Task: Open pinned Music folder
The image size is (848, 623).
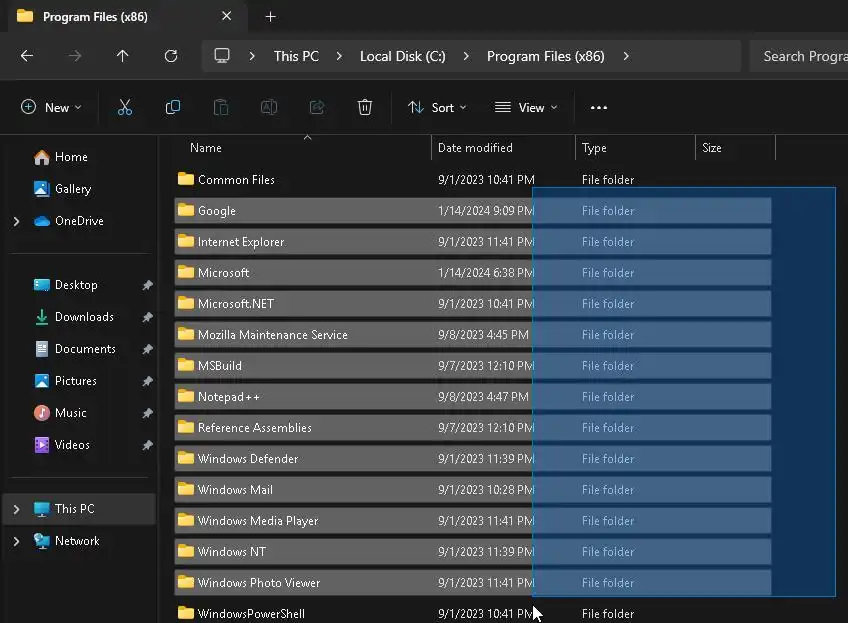Action: [70, 413]
